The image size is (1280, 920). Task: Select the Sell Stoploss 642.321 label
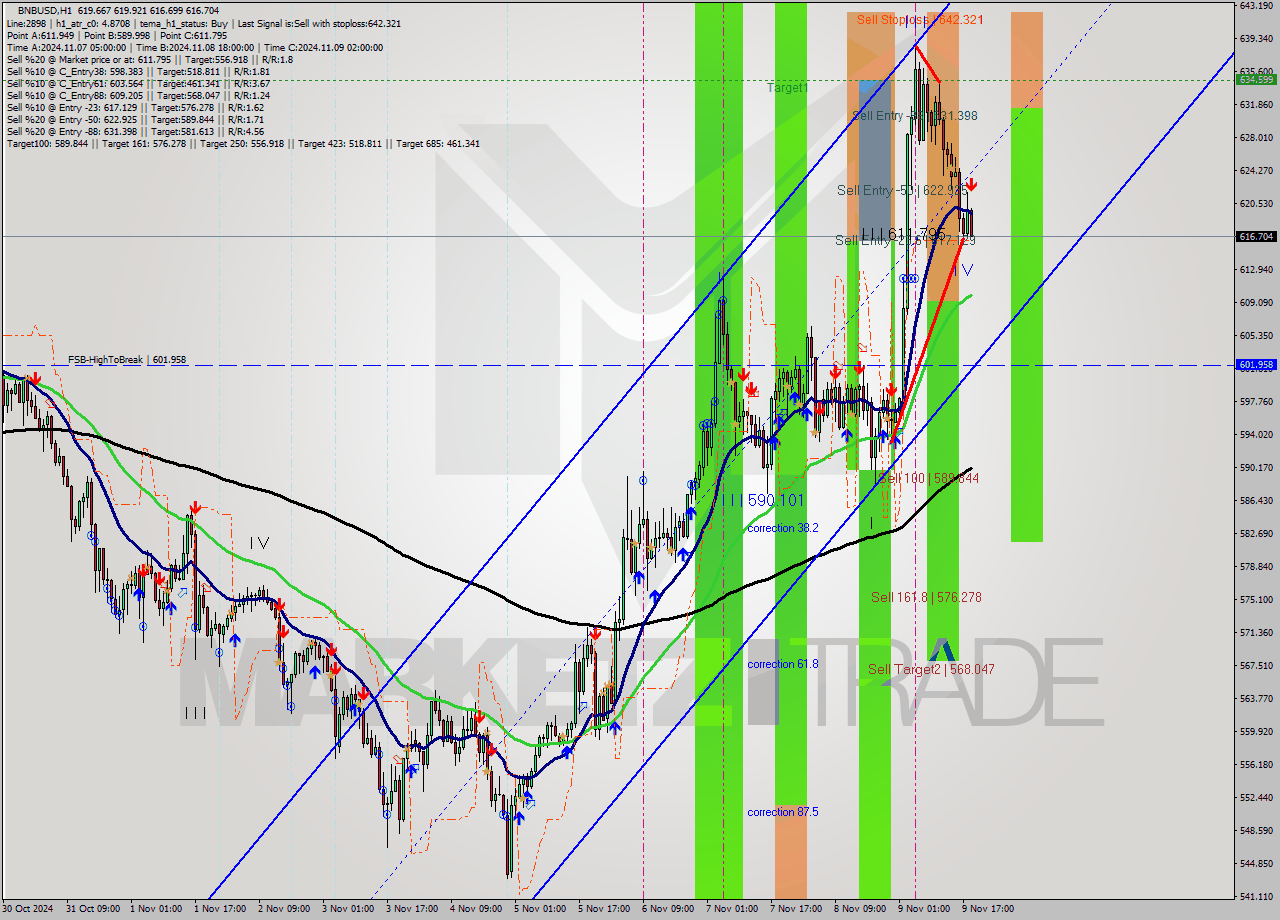(x=919, y=19)
